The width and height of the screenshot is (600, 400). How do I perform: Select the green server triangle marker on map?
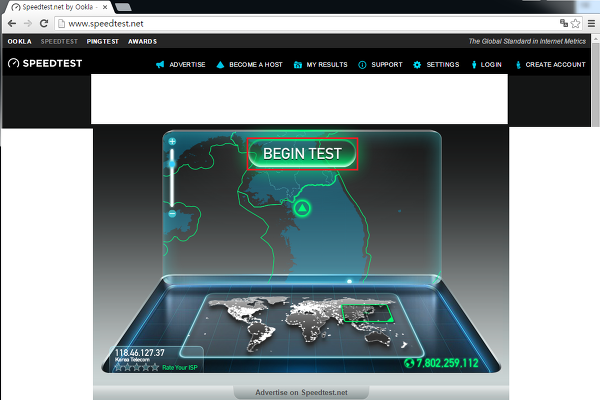(302, 208)
